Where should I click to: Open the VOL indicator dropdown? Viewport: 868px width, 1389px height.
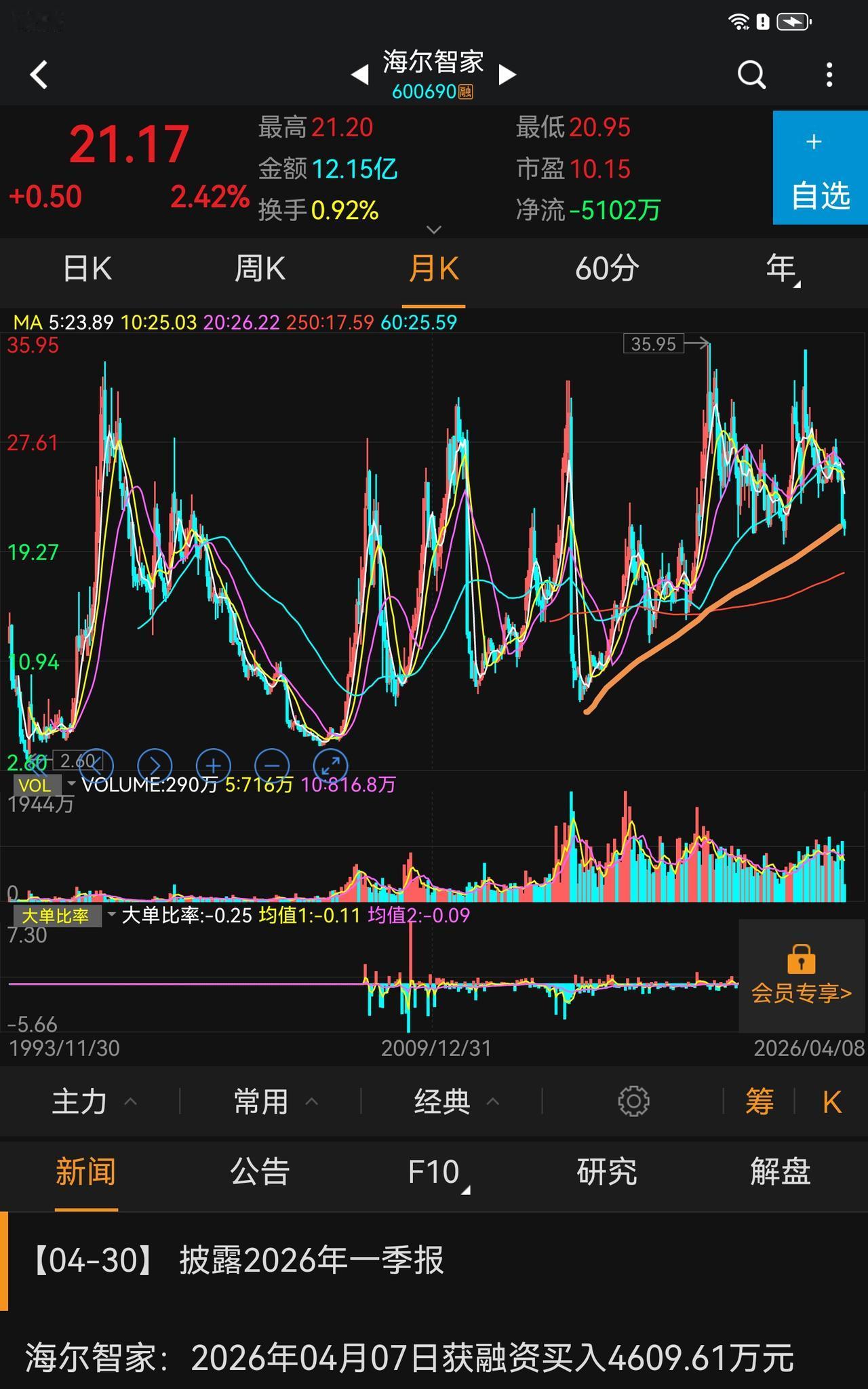pyautogui.click(x=45, y=785)
